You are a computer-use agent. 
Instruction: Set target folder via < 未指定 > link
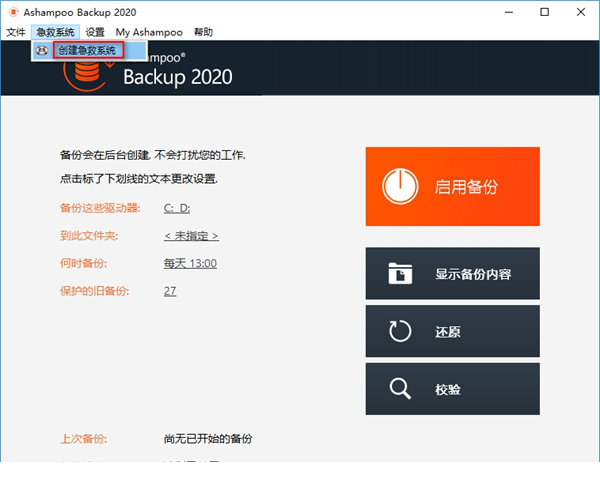191,236
